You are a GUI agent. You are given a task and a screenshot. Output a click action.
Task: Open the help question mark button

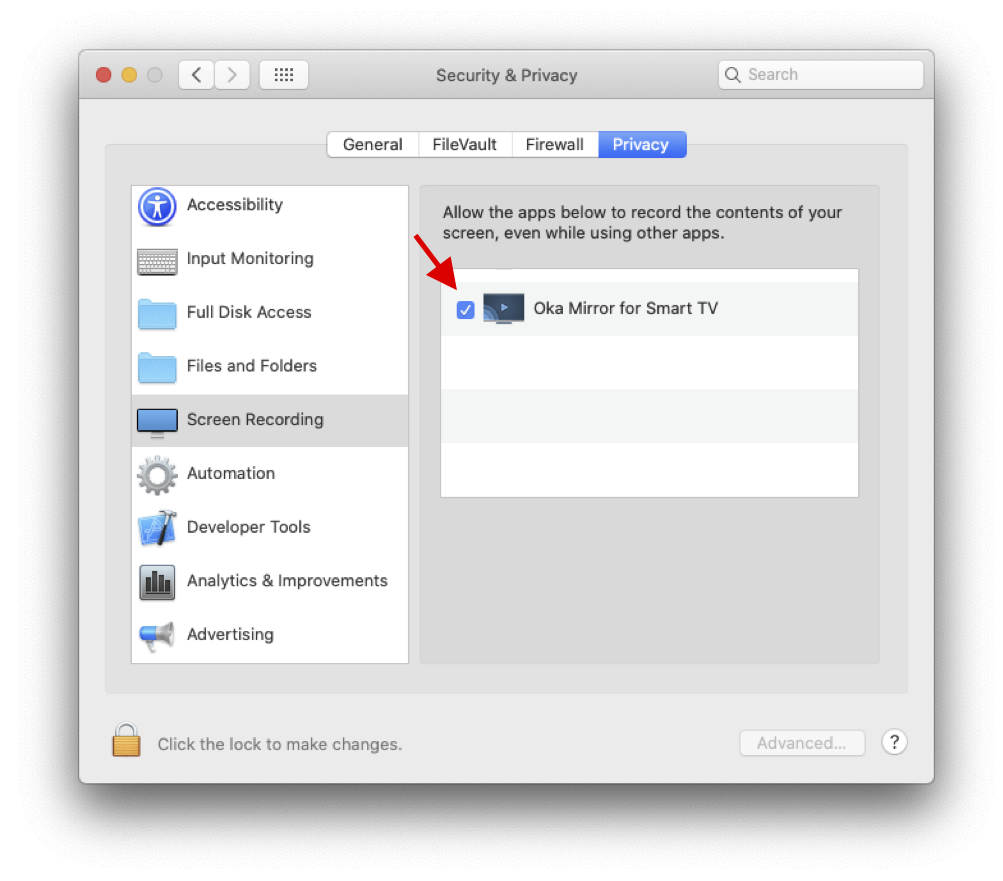point(894,742)
